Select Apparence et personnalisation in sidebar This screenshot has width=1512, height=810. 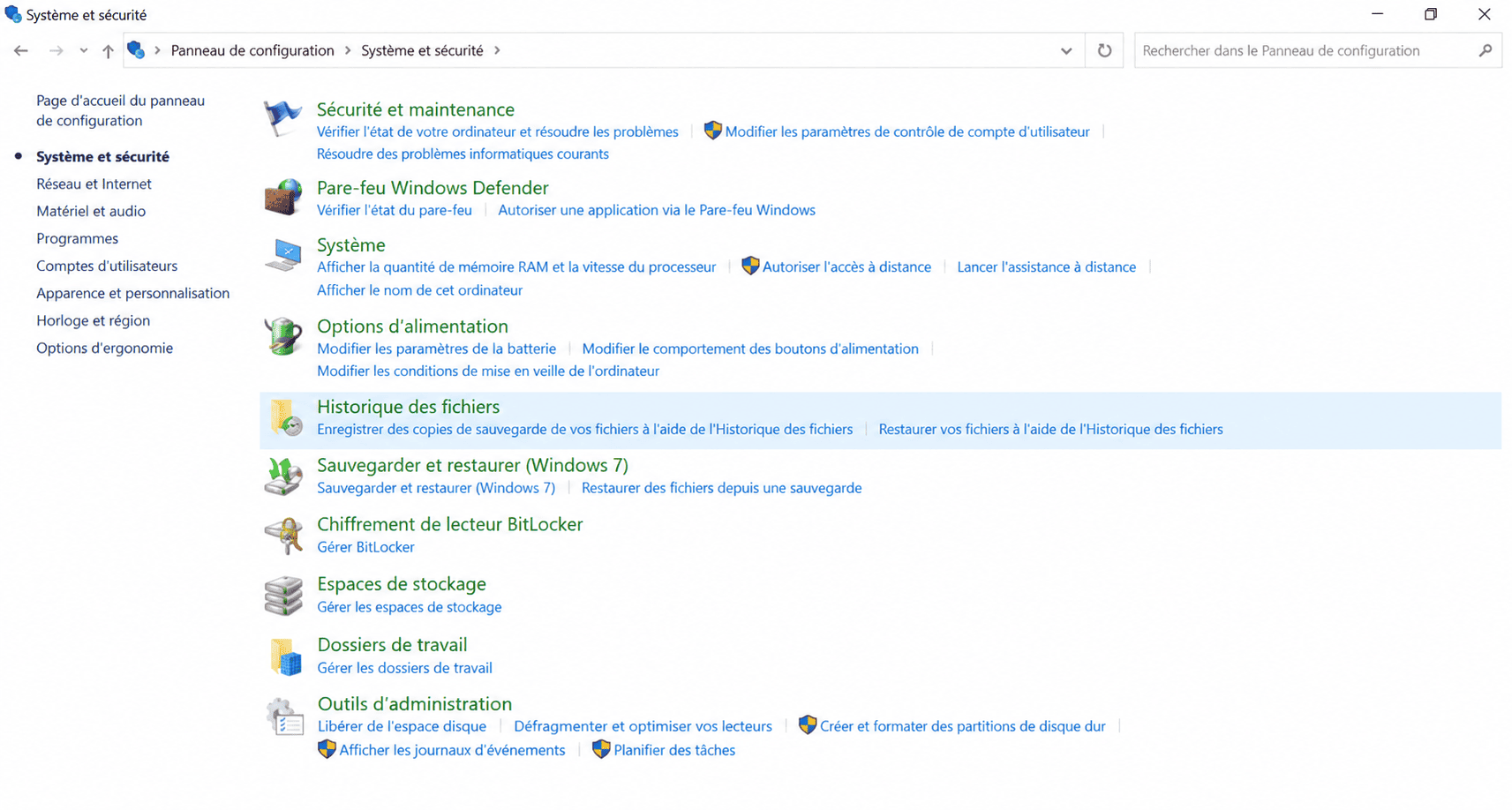132,293
